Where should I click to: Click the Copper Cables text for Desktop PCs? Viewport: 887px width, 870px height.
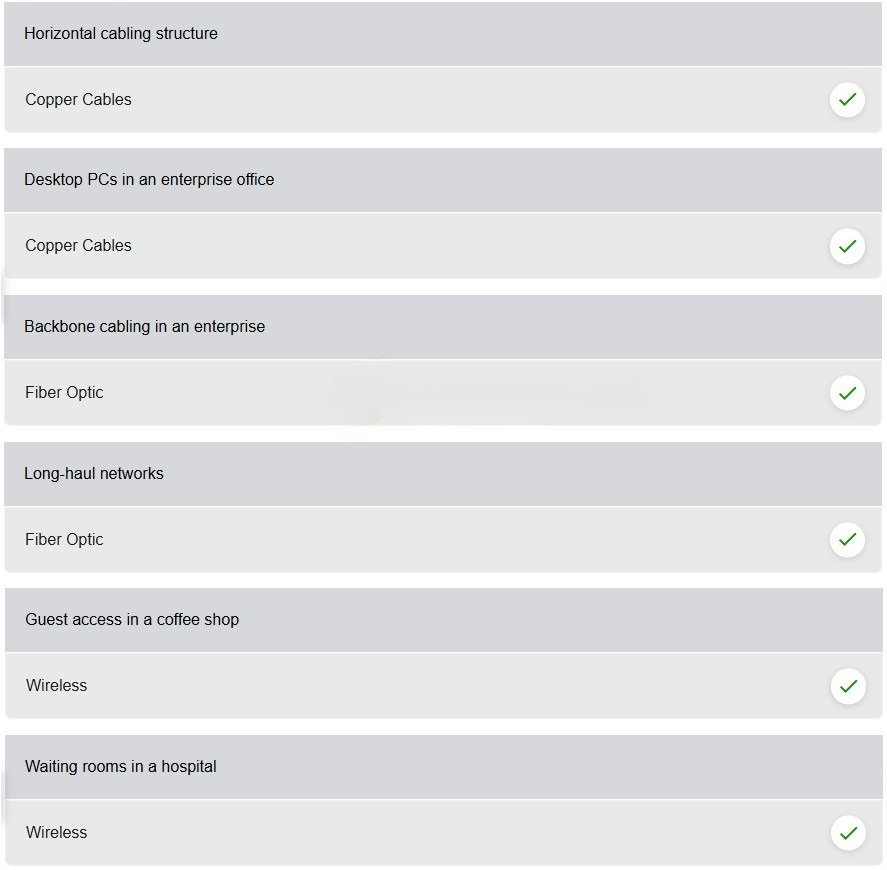coord(78,246)
